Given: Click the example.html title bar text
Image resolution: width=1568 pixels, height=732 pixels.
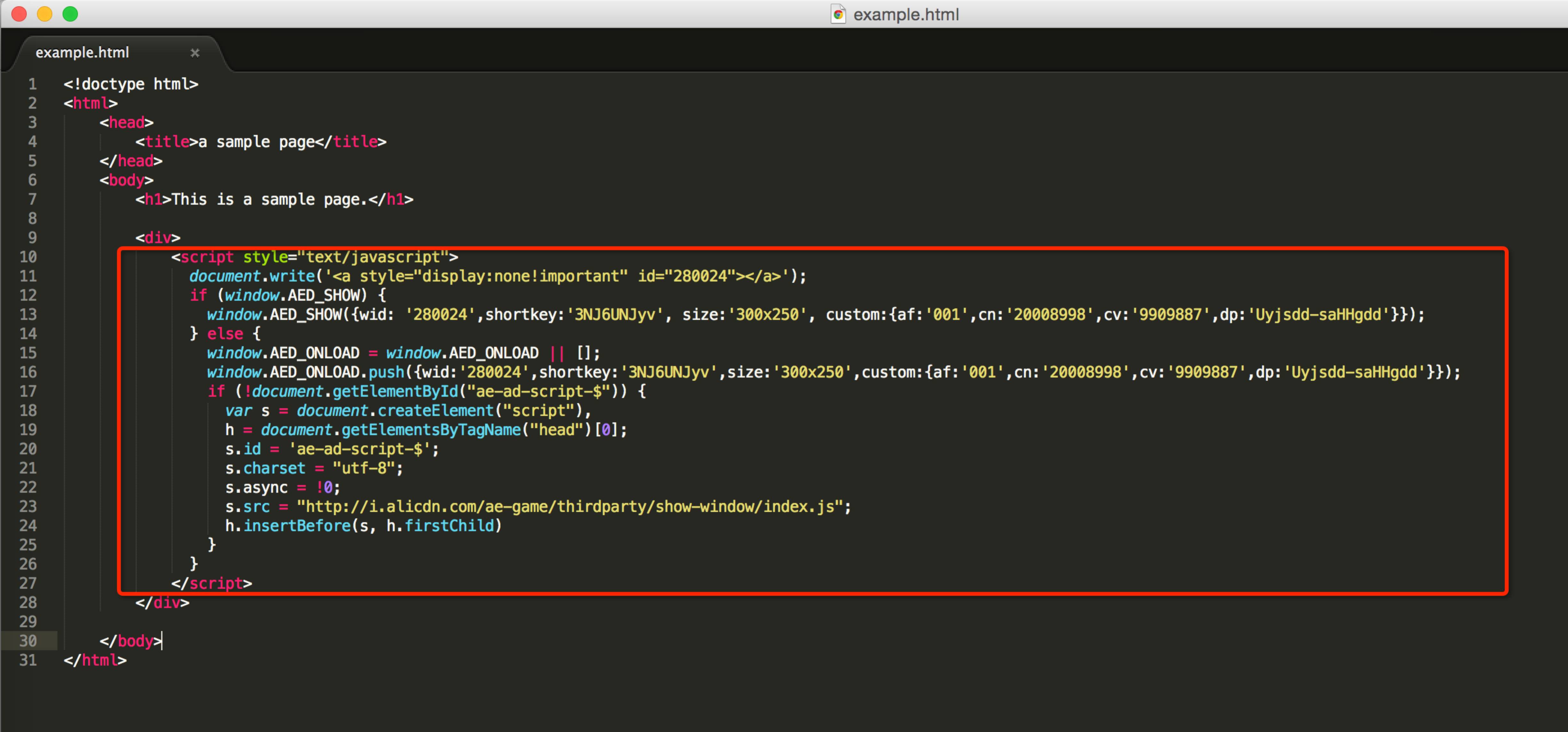Looking at the screenshot, I should click(x=906, y=14).
